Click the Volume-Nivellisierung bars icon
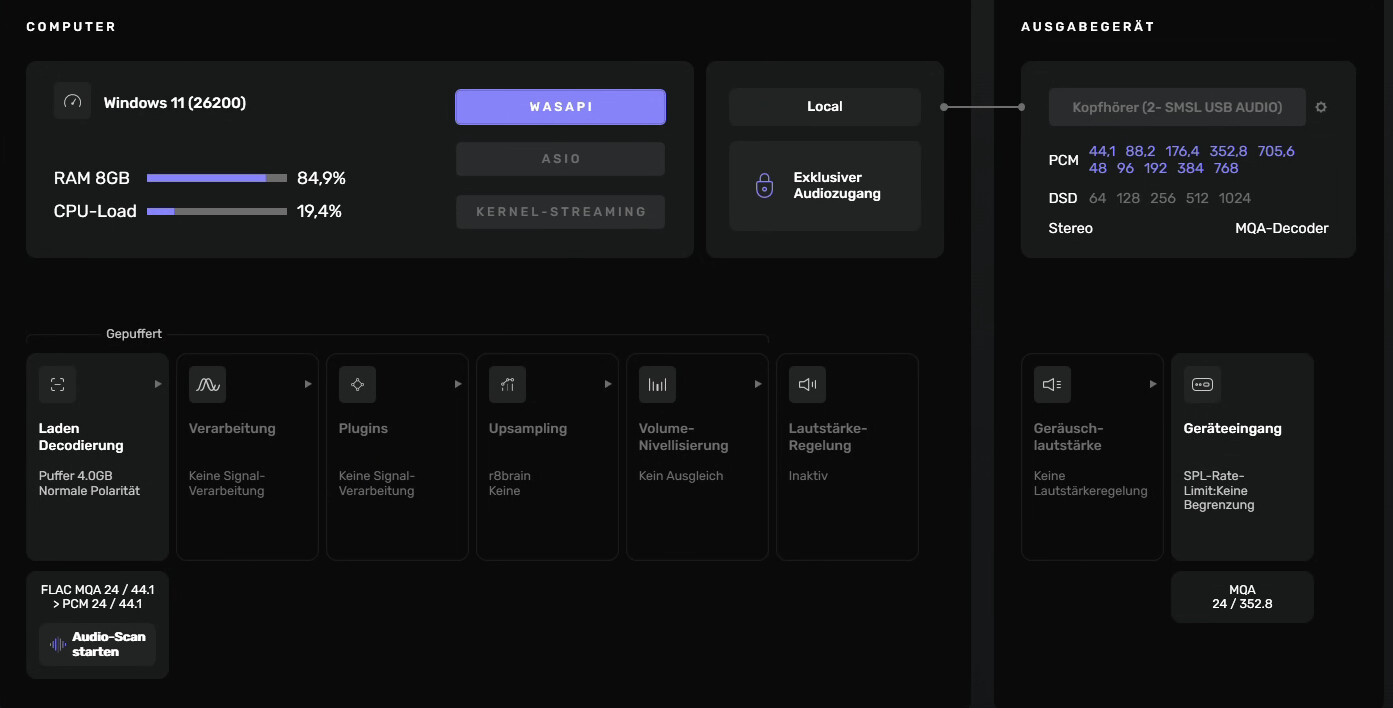Image resolution: width=1393 pixels, height=708 pixels. pos(657,384)
